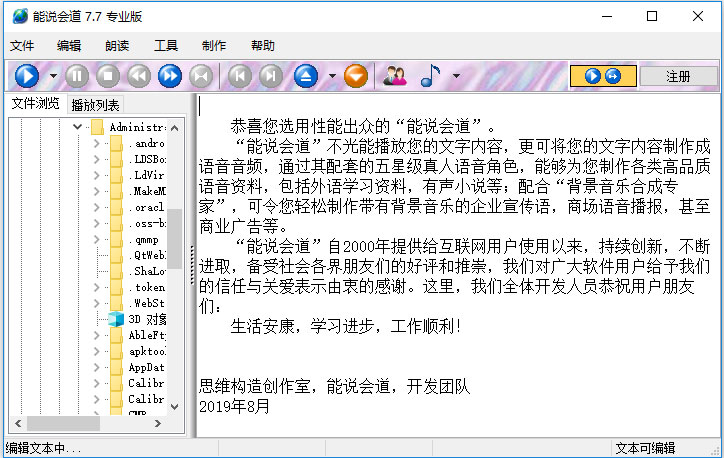Click the 文本可编辑 status bar entry
The image size is (724, 458).
[x=645, y=448]
